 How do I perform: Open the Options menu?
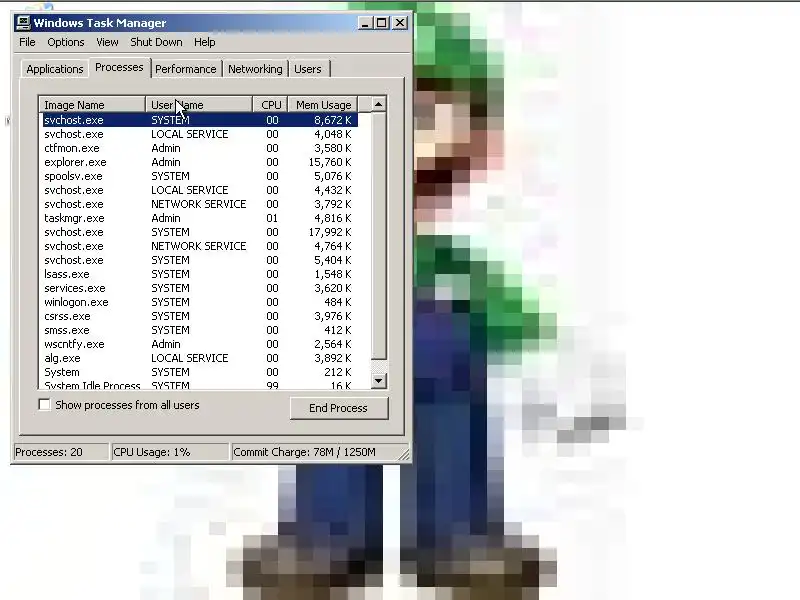click(66, 42)
